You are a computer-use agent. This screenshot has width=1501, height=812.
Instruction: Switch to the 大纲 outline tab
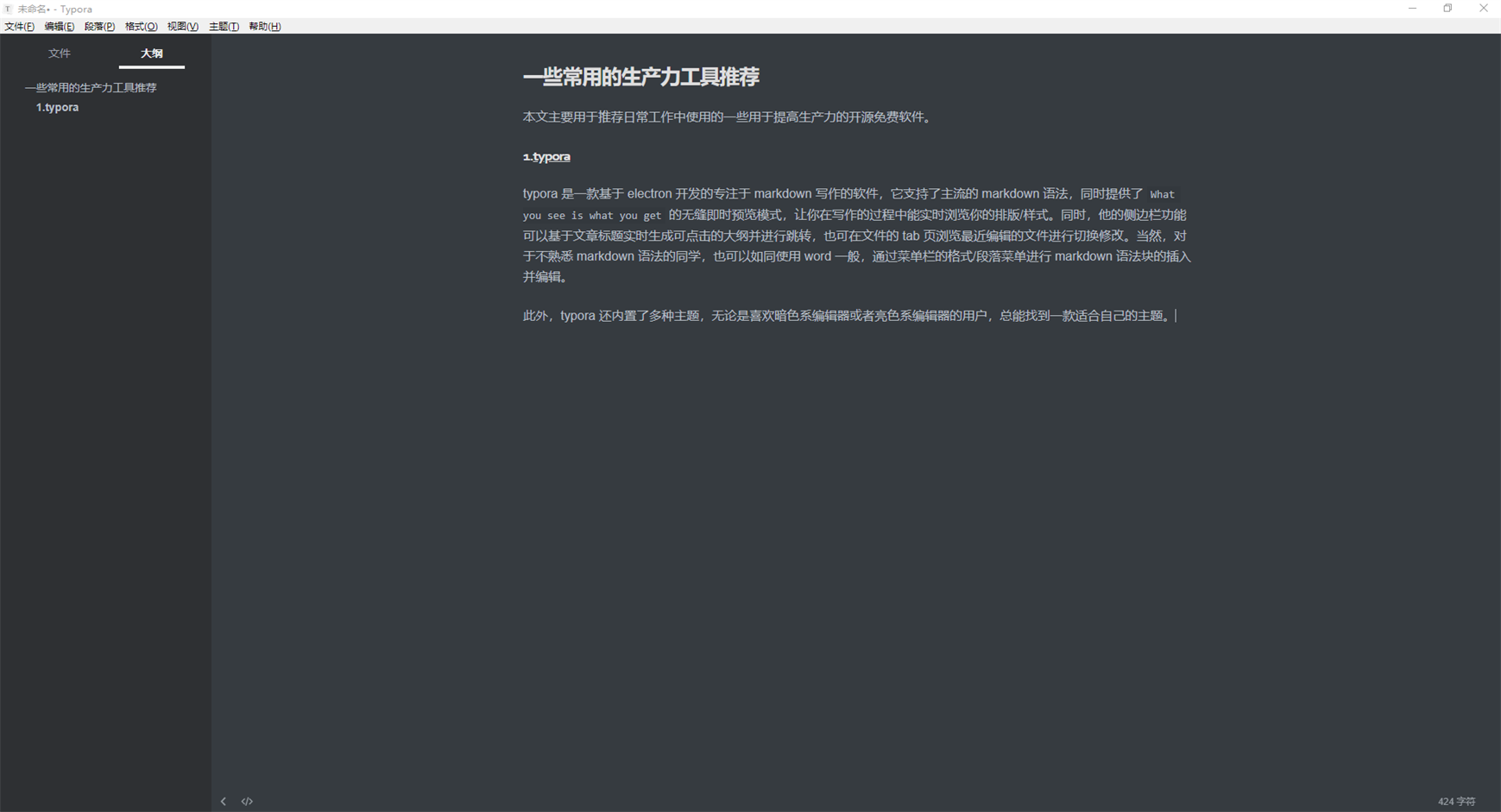[x=151, y=53]
